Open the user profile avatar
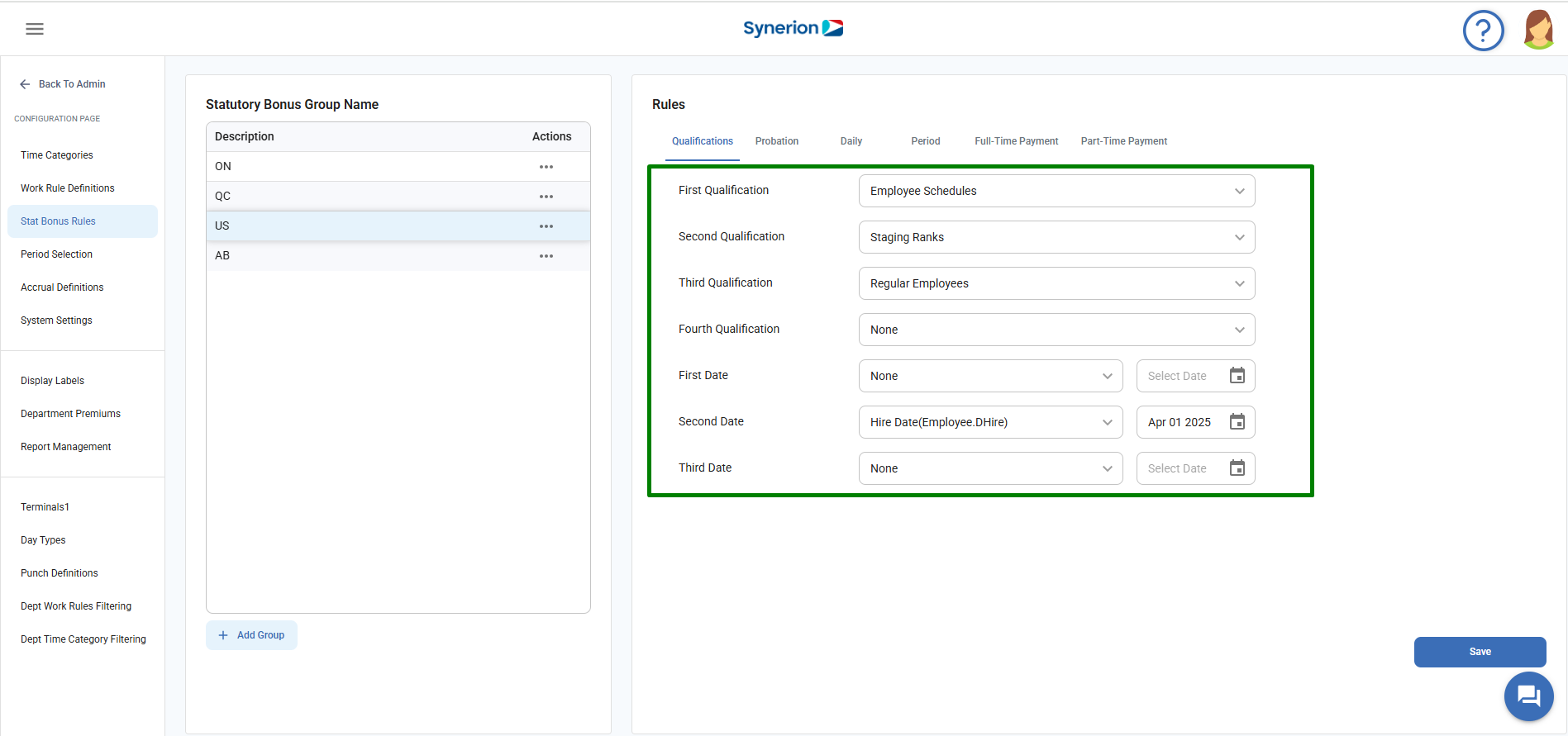The width and height of the screenshot is (1568, 736). point(1538,30)
